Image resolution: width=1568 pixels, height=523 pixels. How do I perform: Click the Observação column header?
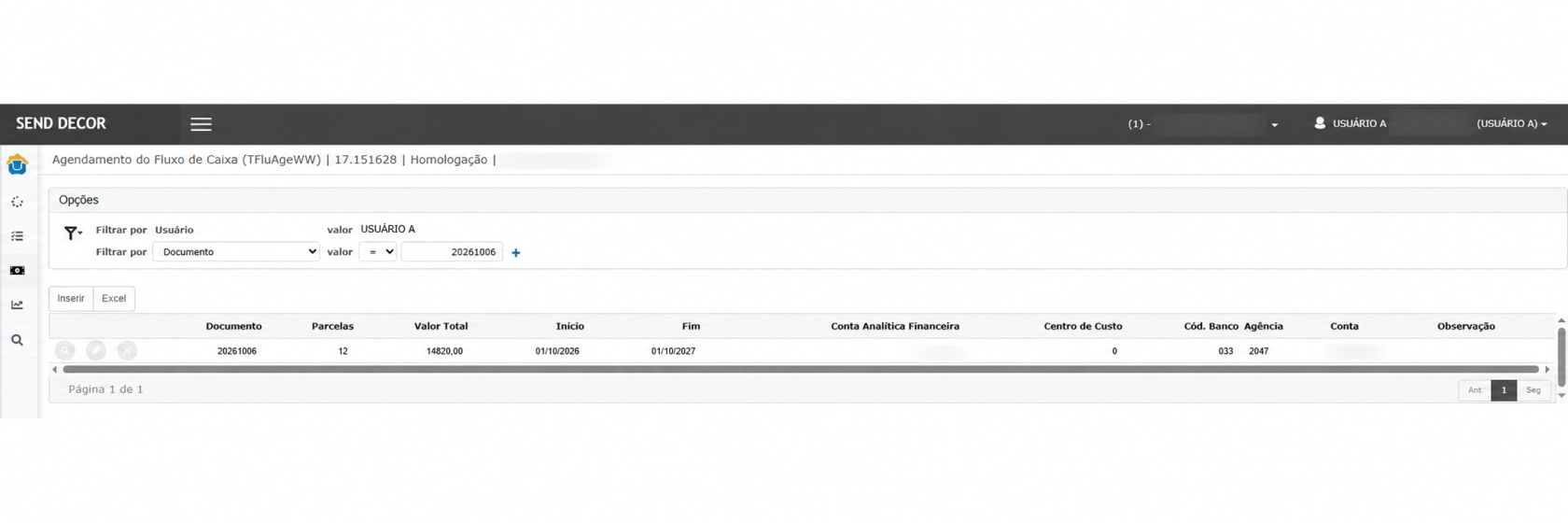pyautogui.click(x=1465, y=326)
